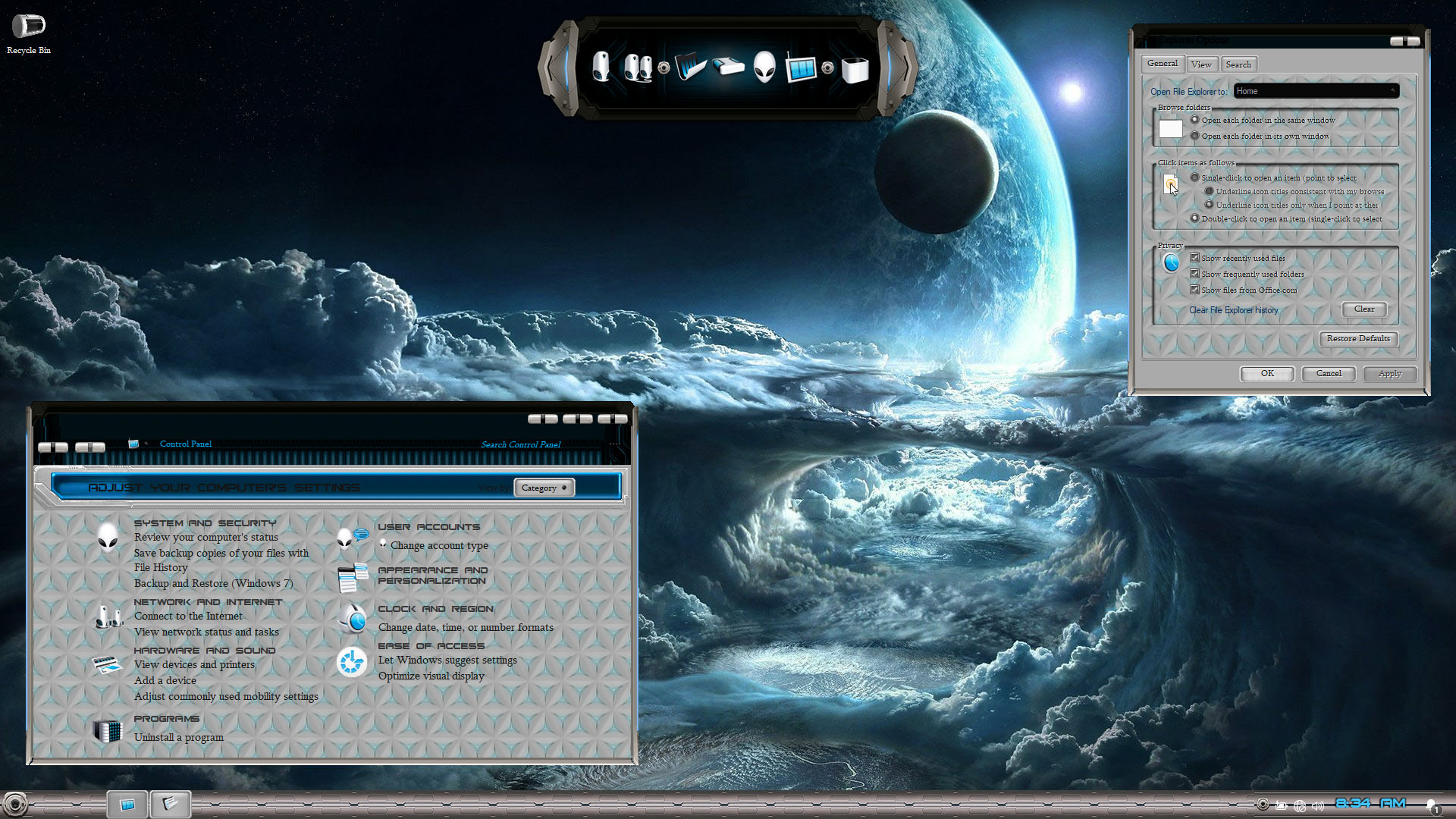Click the single computer tower dock icon
1456x819 pixels.
tap(601, 67)
